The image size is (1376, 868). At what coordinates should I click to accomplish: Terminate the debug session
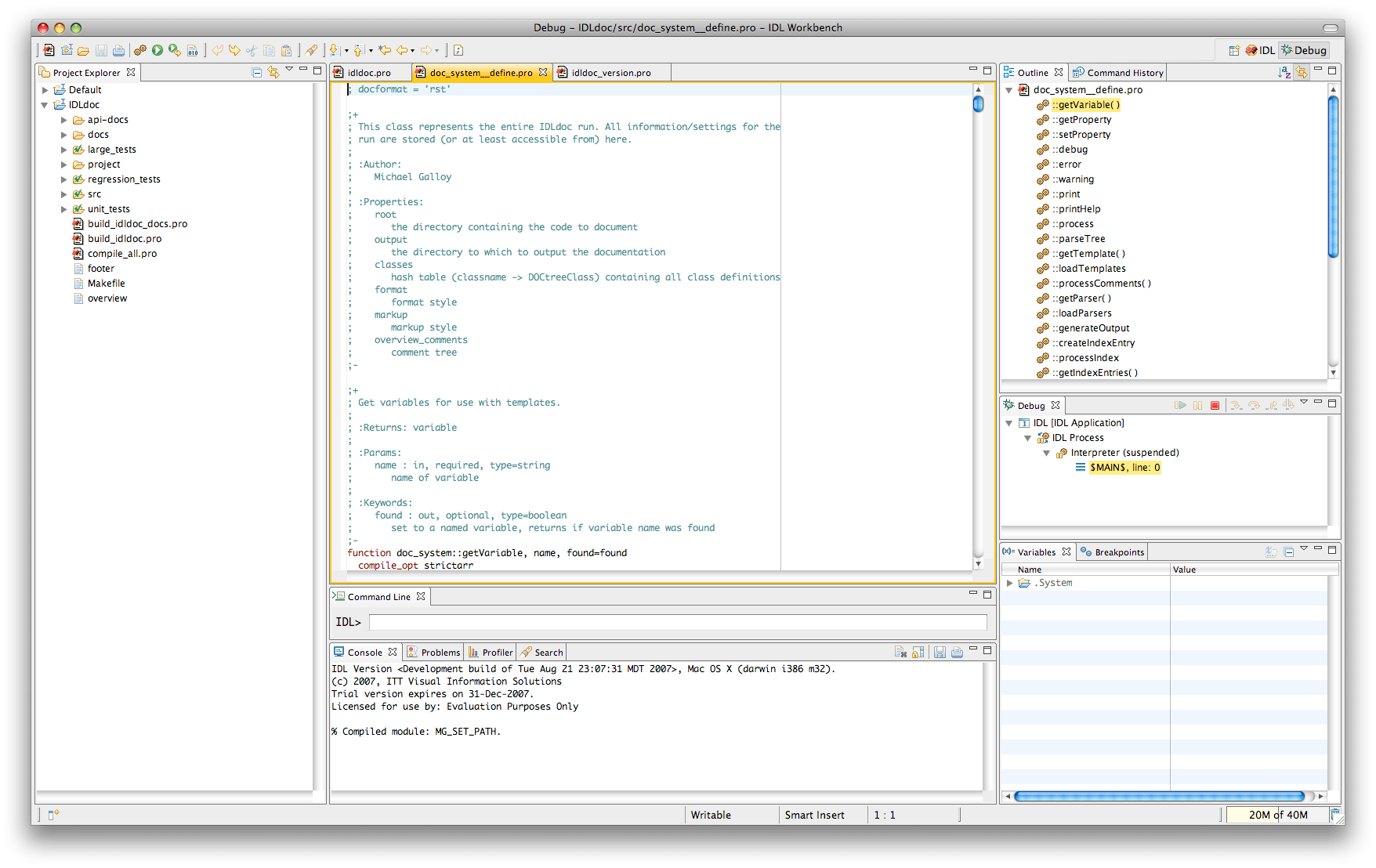(x=1215, y=405)
